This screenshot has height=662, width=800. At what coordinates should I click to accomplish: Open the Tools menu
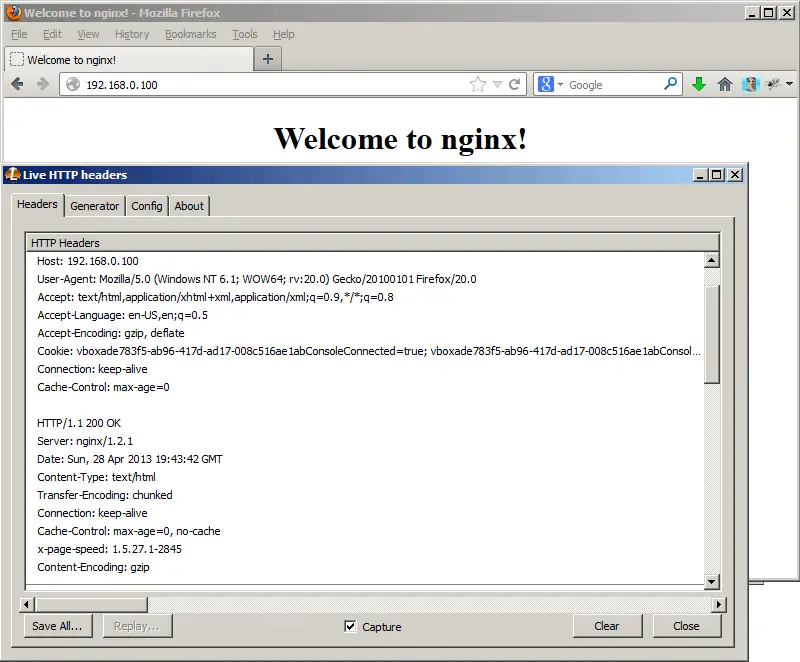click(245, 34)
